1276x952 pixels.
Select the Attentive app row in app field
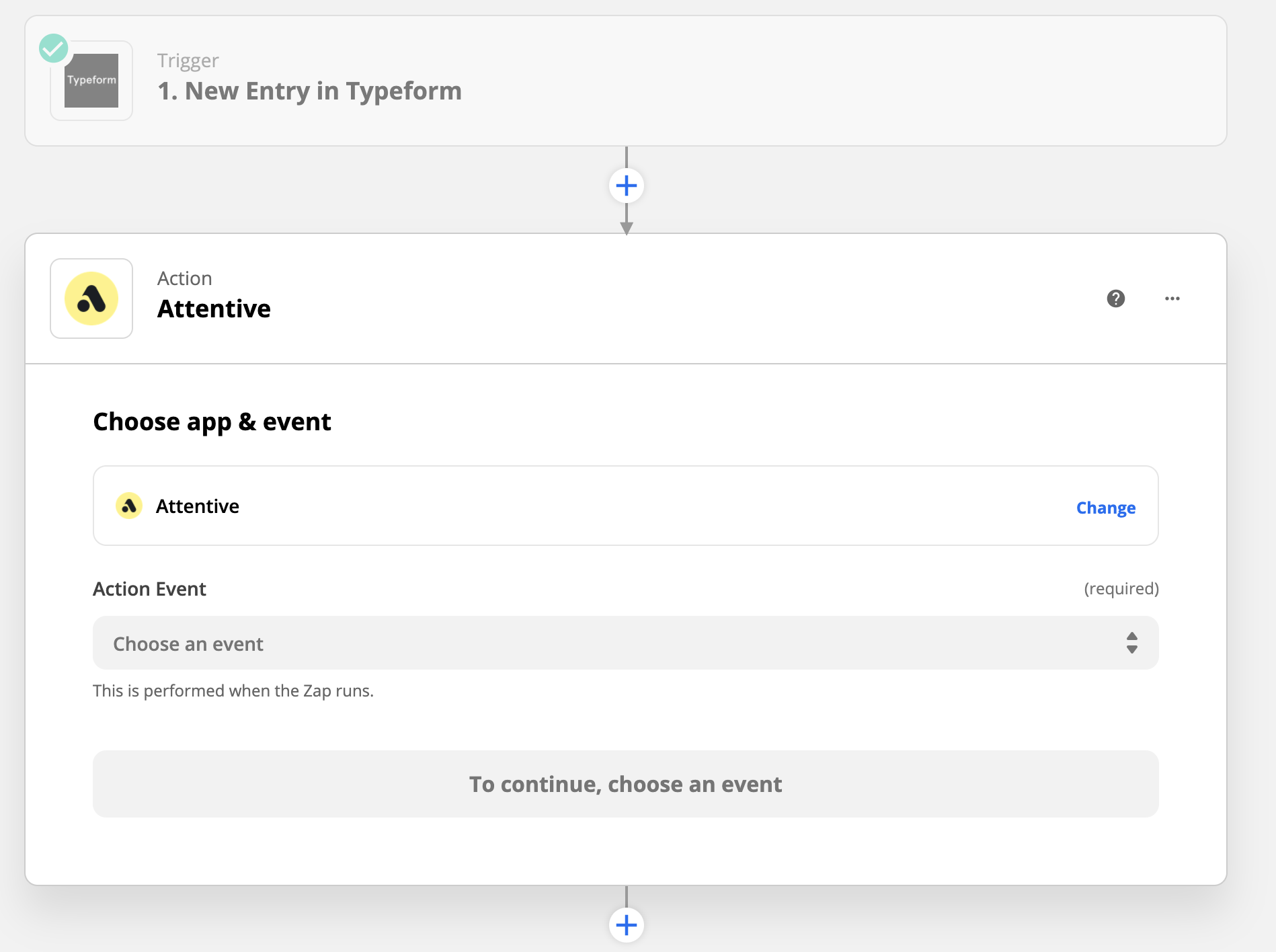[626, 506]
